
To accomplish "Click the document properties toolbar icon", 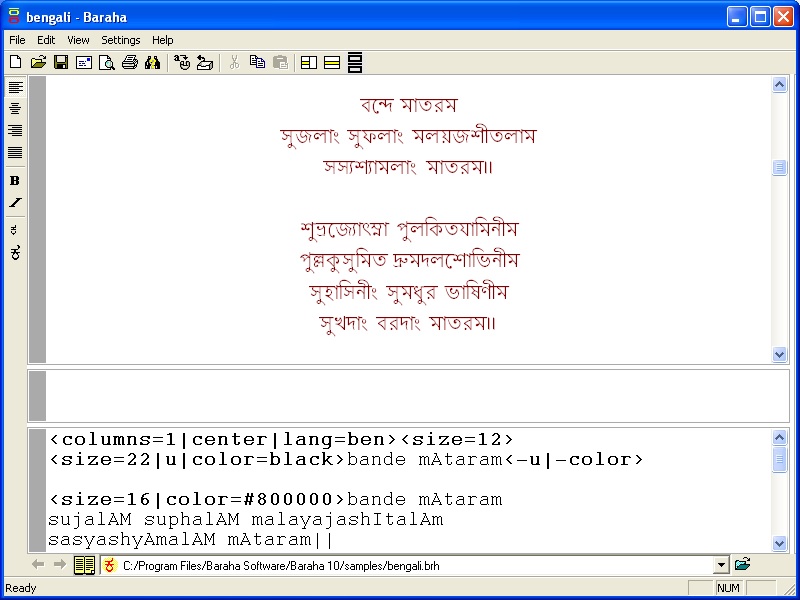I will pyautogui.click(x=84, y=63).
